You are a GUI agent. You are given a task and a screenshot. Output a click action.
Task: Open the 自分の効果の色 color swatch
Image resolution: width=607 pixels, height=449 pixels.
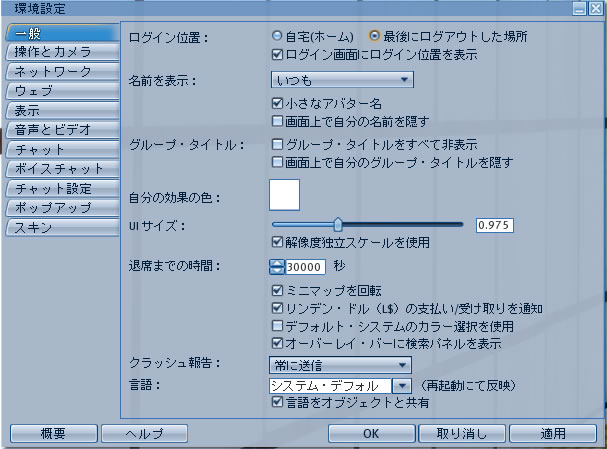pyautogui.click(x=285, y=195)
